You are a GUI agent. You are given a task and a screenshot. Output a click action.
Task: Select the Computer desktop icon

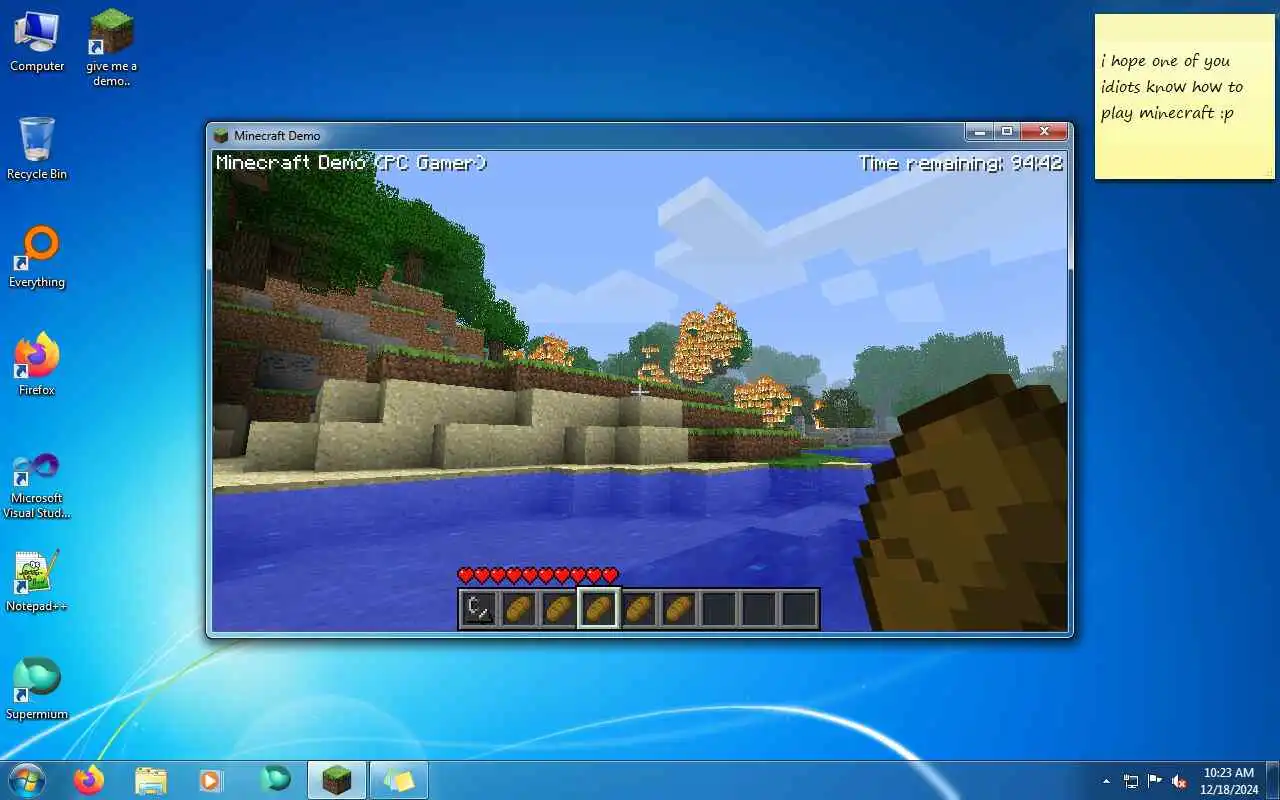(38, 42)
